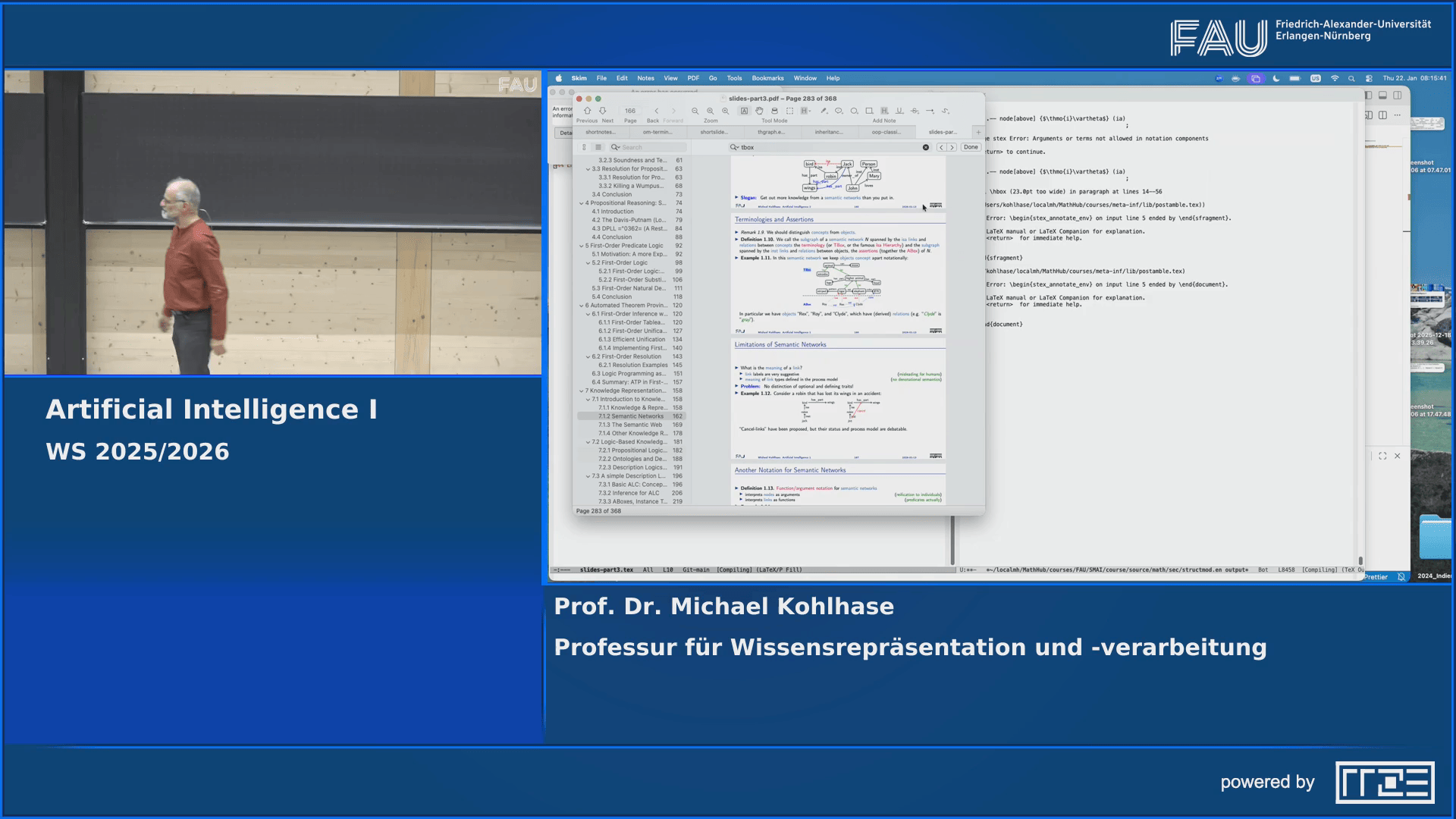Toggle the rectangular selection tool
This screenshot has height=819, width=1456.
[790, 111]
